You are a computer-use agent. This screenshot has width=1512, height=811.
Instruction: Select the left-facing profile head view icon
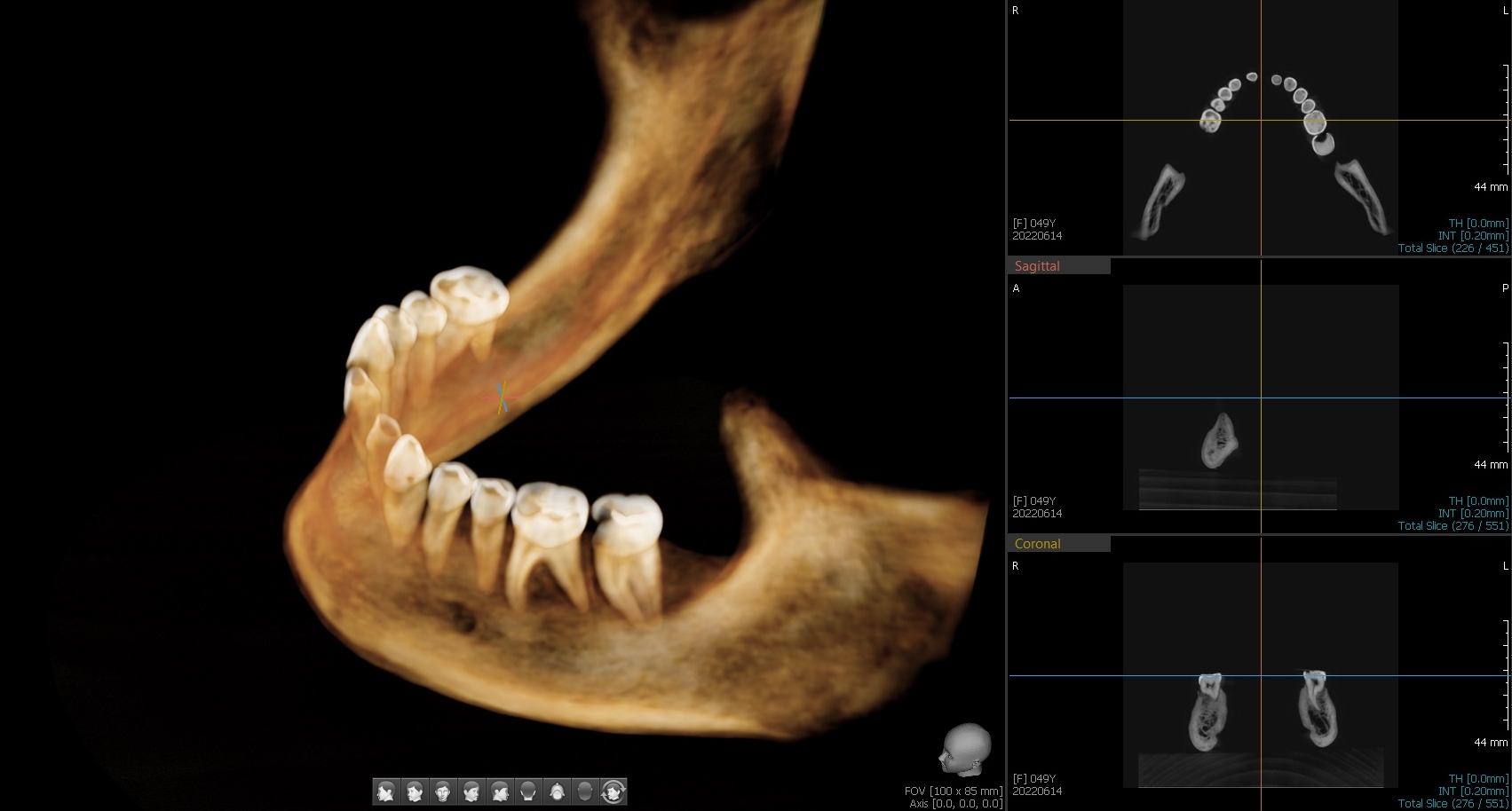(x=385, y=791)
